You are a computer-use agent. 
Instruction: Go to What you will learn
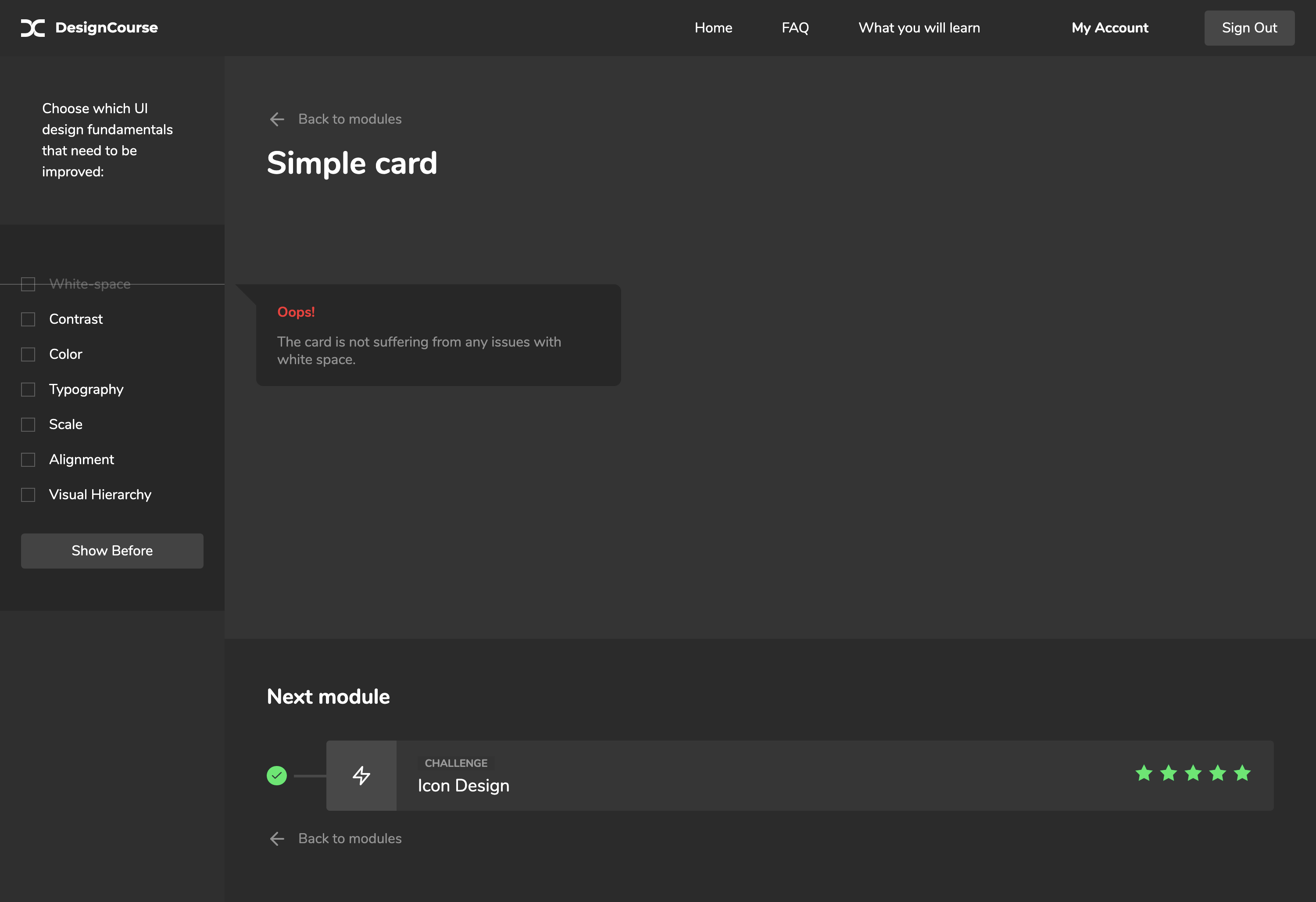point(919,28)
